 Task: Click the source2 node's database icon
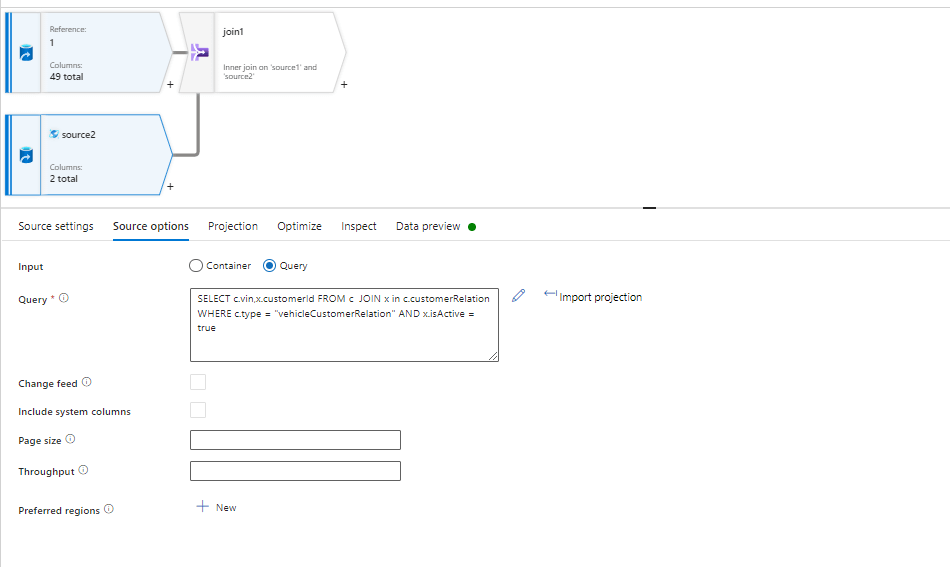coord(26,155)
